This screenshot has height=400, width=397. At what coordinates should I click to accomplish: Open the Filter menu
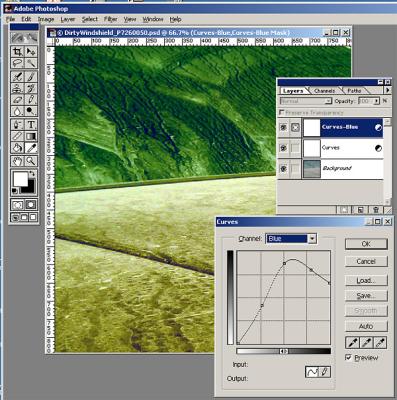coord(110,19)
